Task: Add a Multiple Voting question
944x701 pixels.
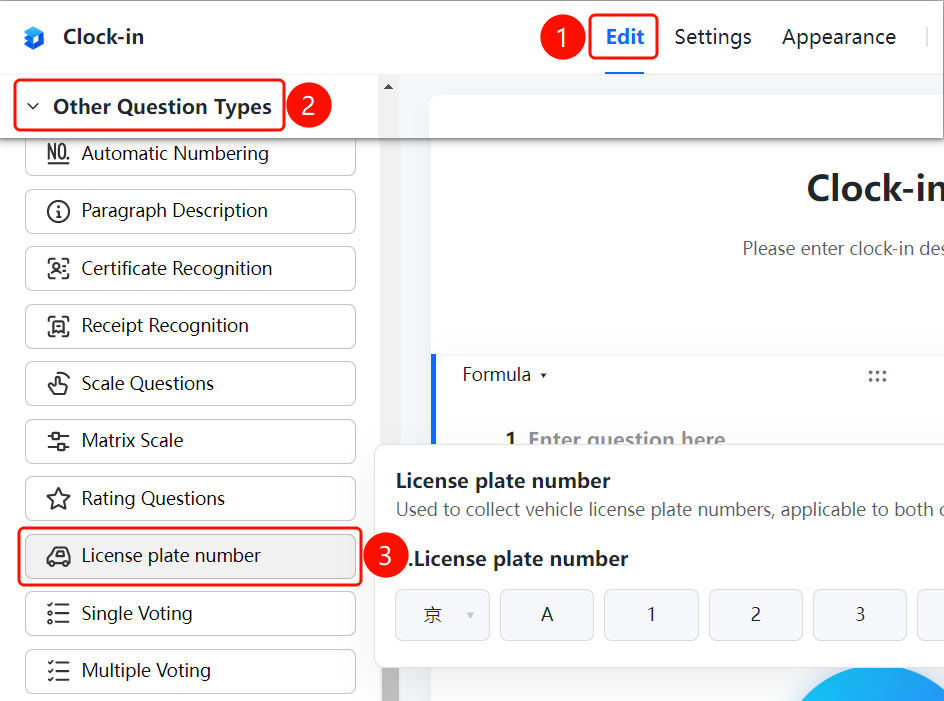Action: click(x=190, y=671)
